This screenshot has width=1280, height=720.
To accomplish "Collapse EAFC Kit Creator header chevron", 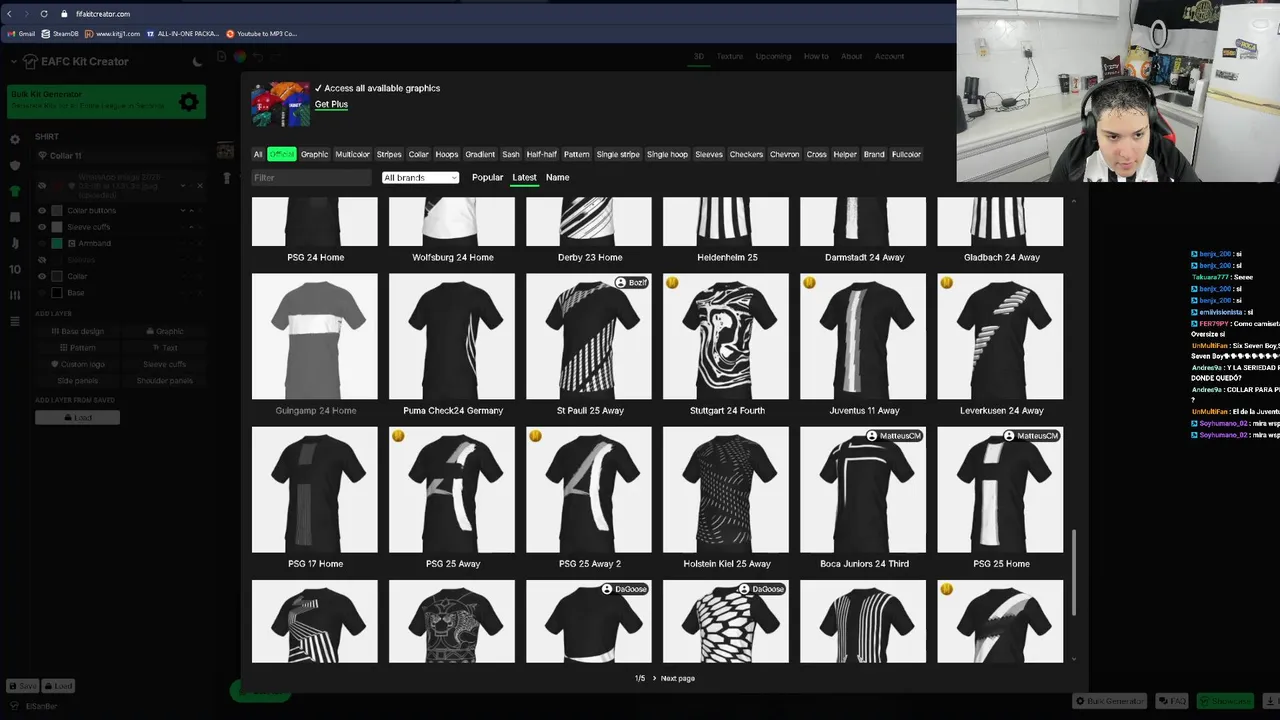I will pos(13,62).
